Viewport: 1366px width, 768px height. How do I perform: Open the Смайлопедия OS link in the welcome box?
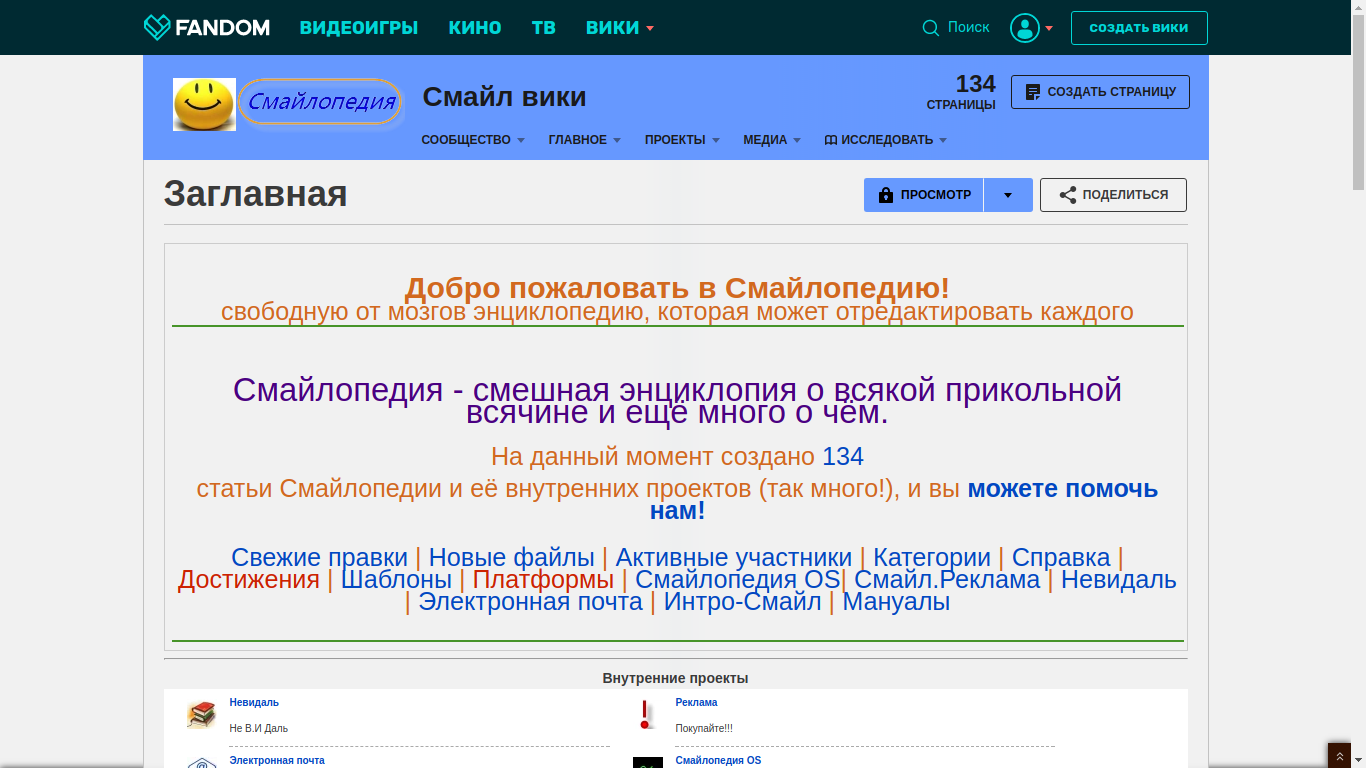[x=738, y=579]
